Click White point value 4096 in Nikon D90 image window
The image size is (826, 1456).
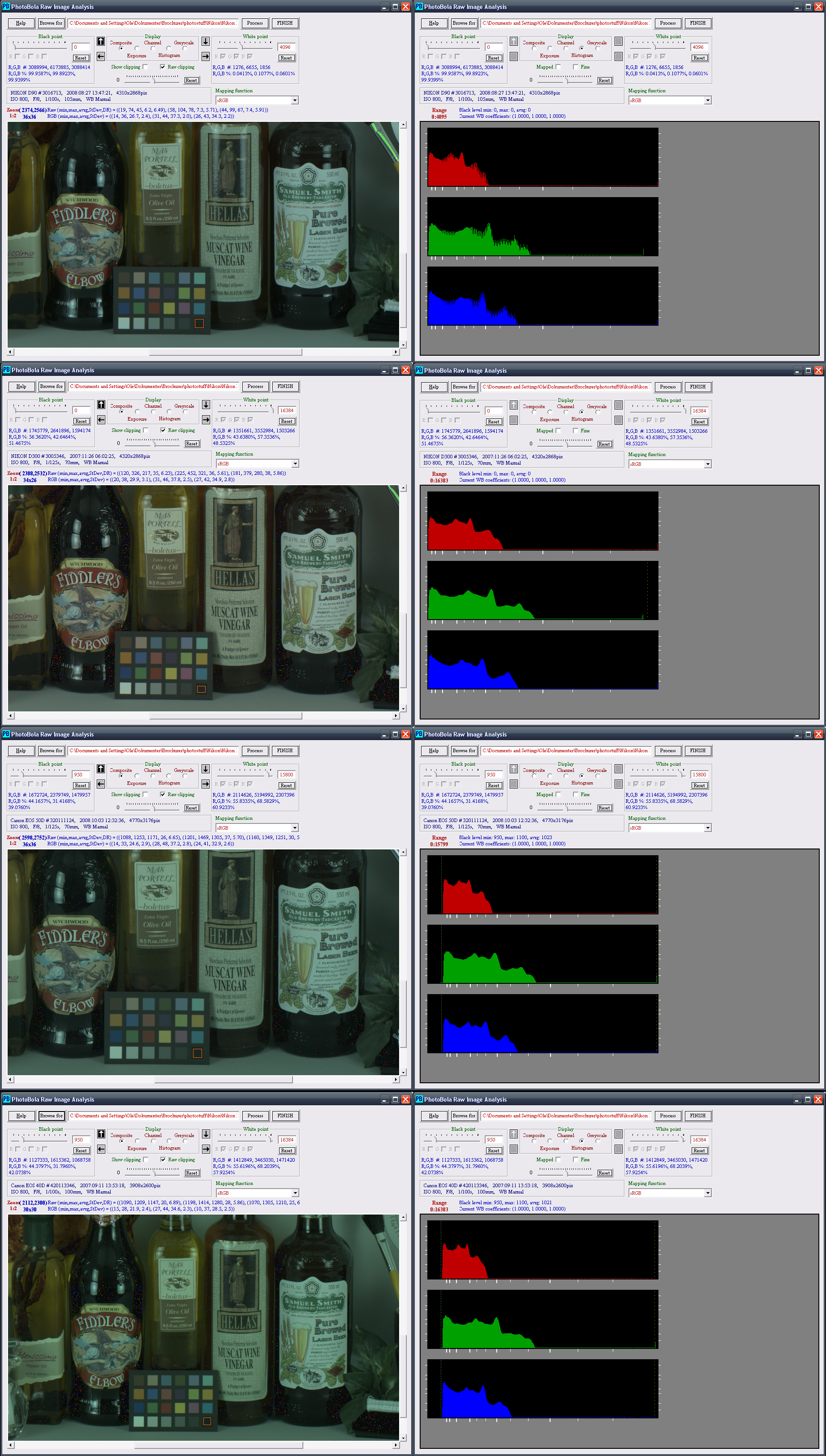pos(288,47)
